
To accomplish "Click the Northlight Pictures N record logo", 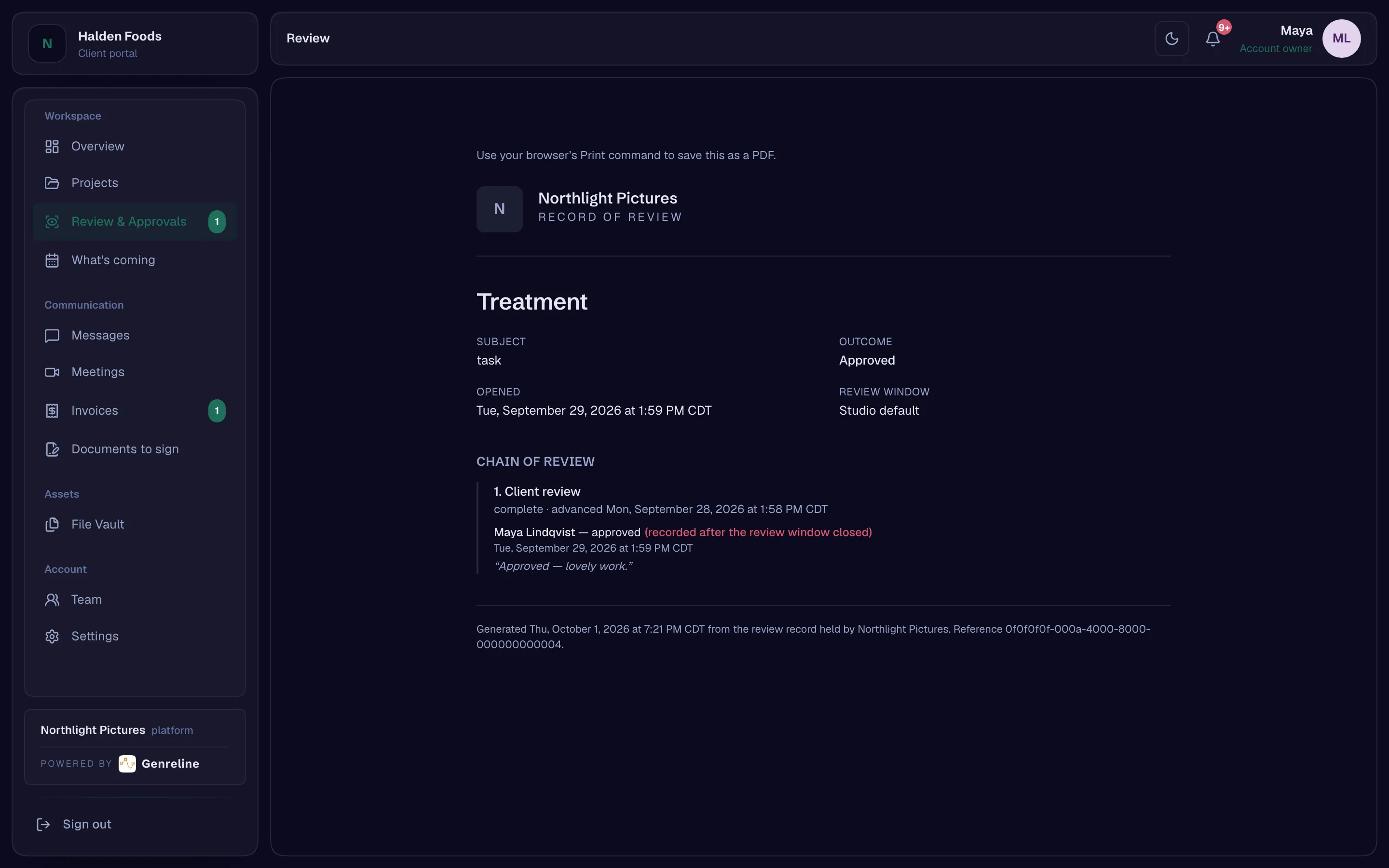I will pos(499,209).
